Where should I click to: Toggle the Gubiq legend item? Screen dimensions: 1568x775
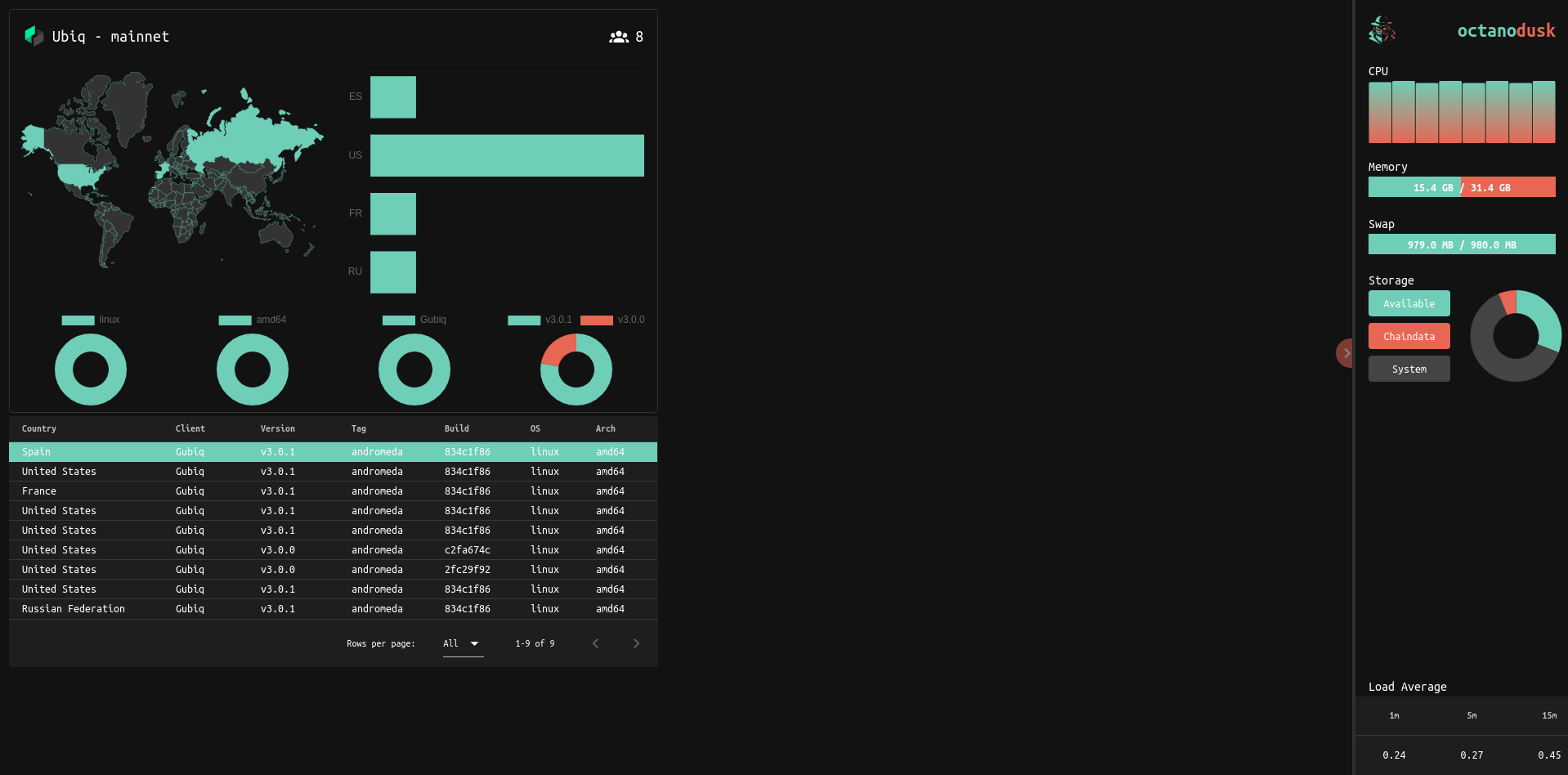pos(414,320)
